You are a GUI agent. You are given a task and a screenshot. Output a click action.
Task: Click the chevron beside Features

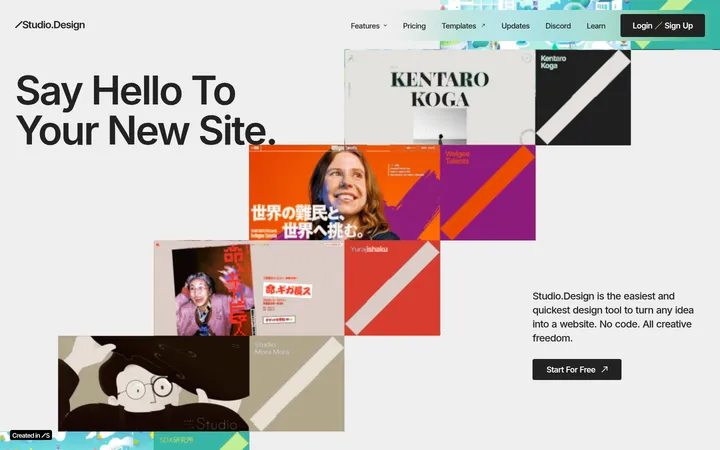pos(385,26)
